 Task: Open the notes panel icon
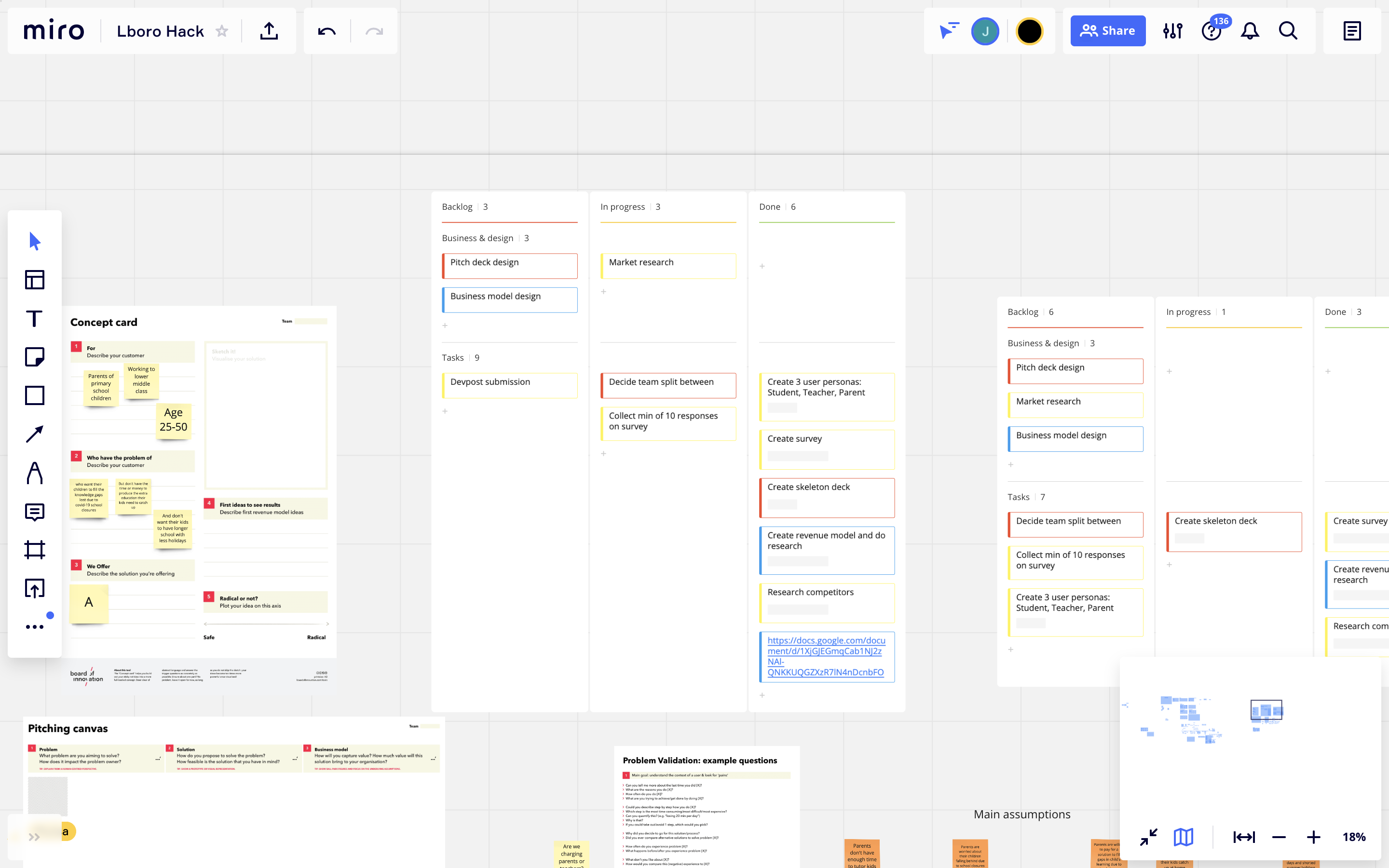click(1352, 31)
